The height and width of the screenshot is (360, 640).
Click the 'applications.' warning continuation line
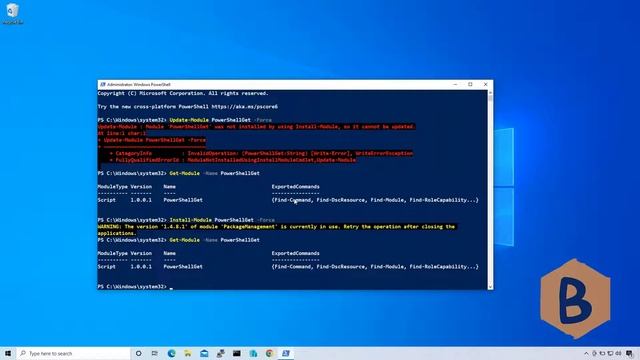[117, 233]
